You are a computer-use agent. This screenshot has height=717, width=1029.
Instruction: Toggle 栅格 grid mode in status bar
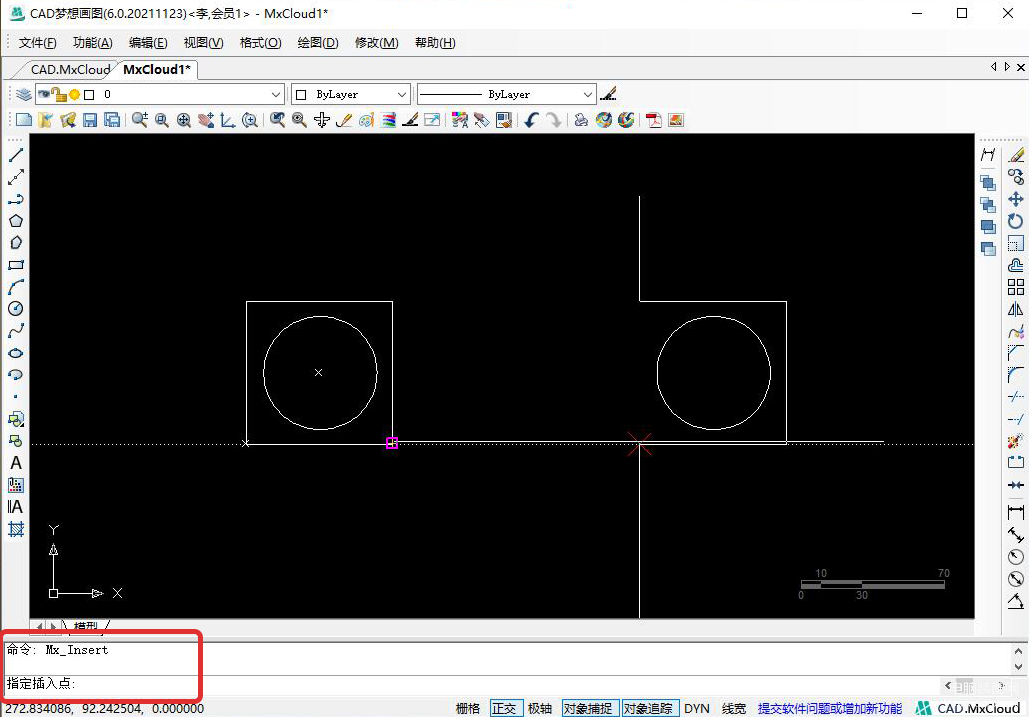[468, 708]
